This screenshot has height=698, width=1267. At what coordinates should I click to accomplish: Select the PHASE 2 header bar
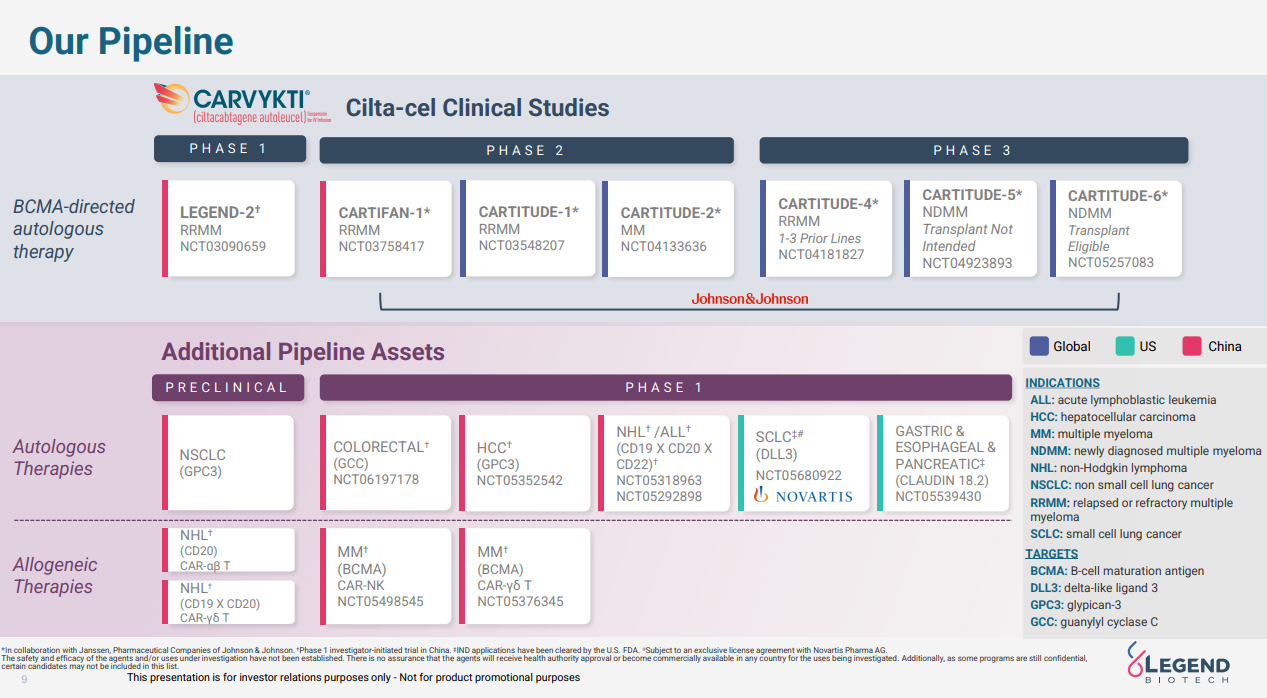(x=526, y=150)
